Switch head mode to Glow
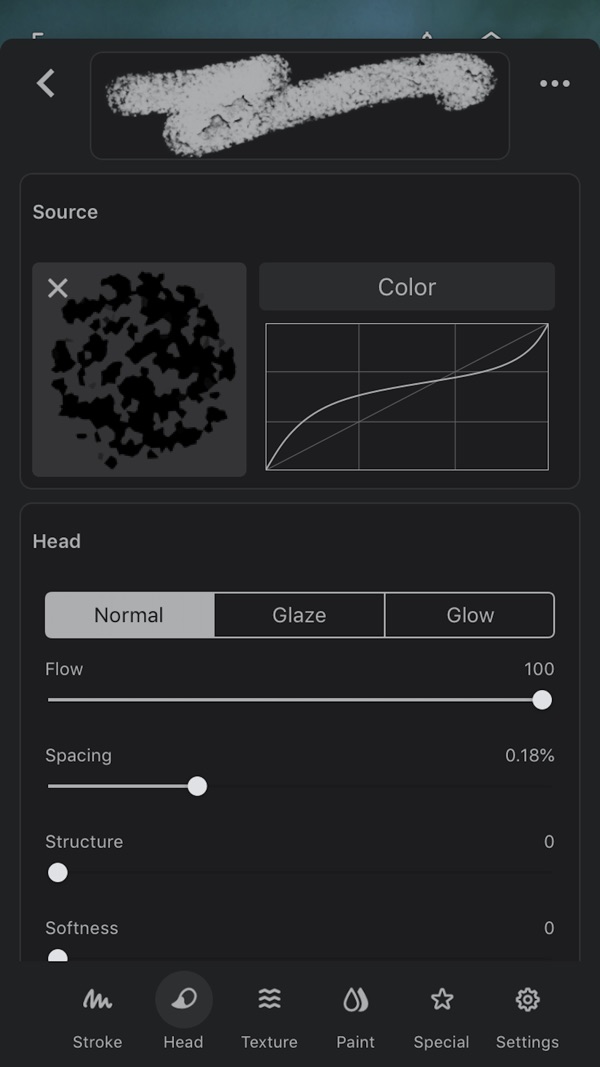The height and width of the screenshot is (1067, 600). 470,615
